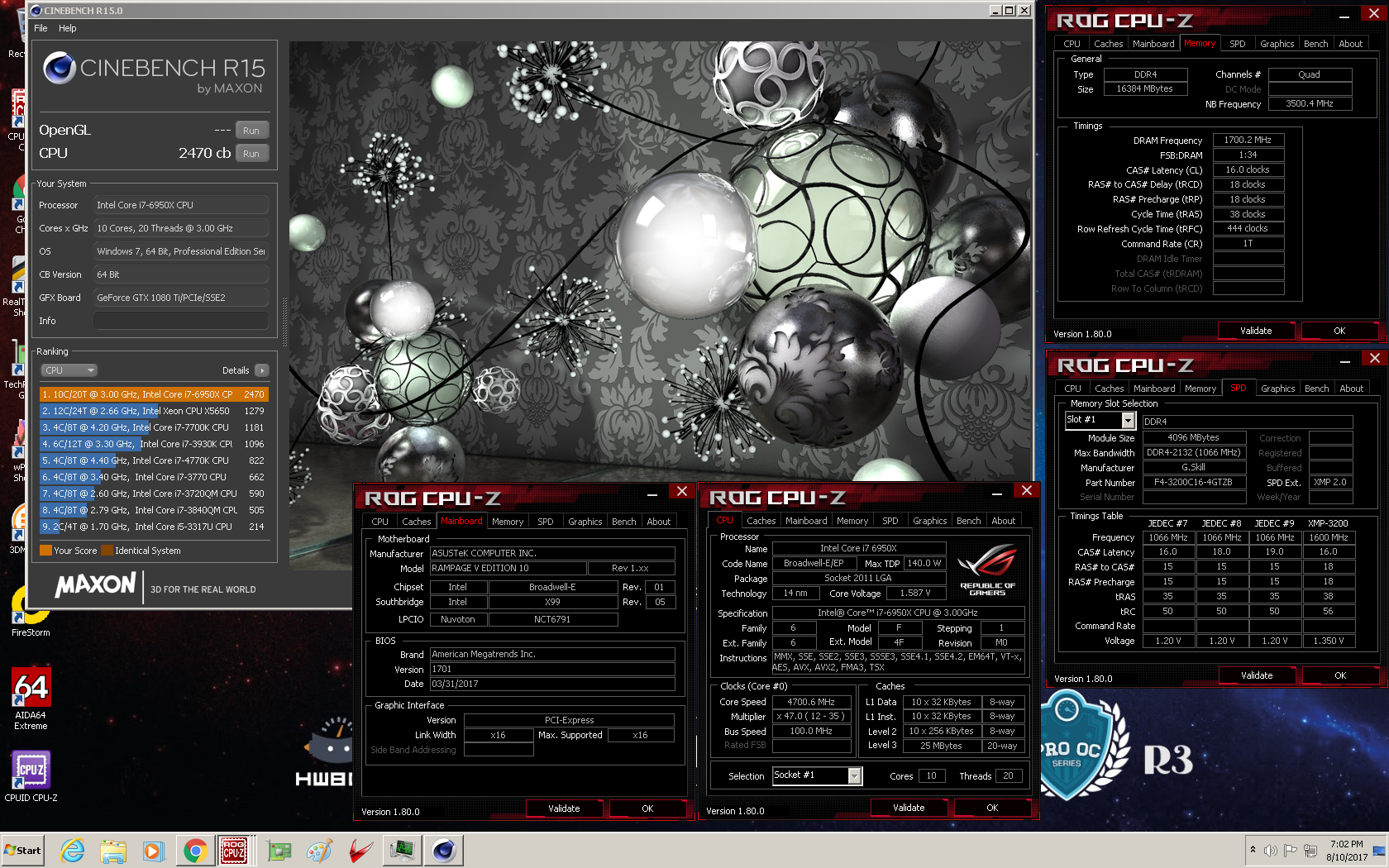Click the Show Desktop button in tray

pos(1379,850)
